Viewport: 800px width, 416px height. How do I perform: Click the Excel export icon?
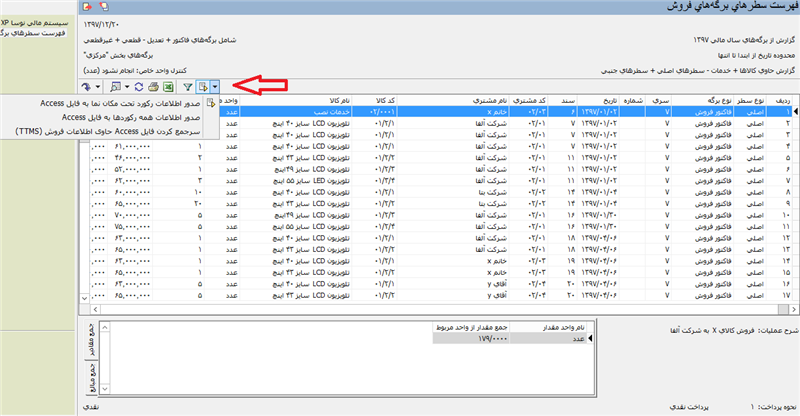pyautogui.click(x=168, y=89)
